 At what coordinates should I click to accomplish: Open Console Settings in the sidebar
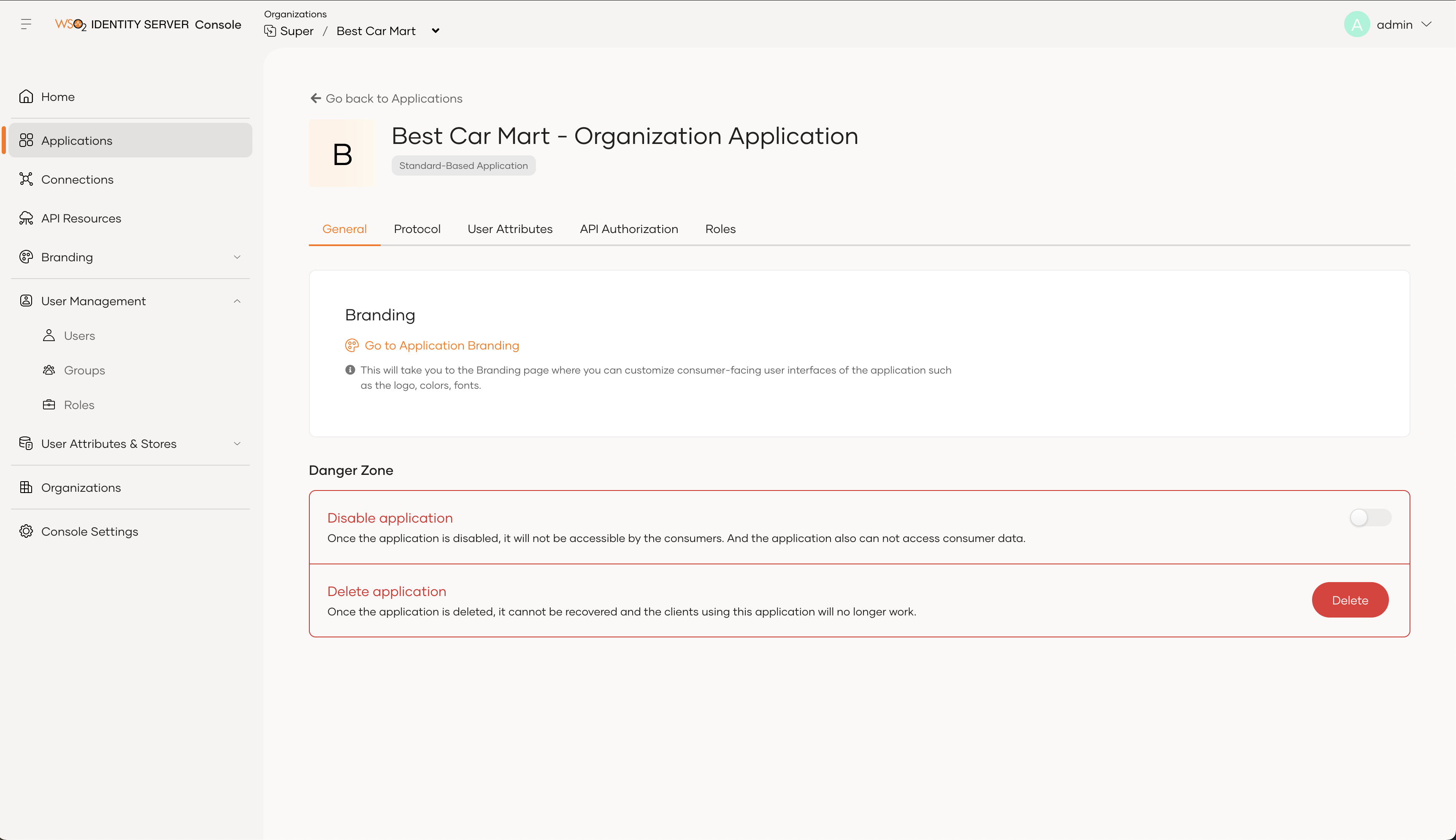point(130,531)
